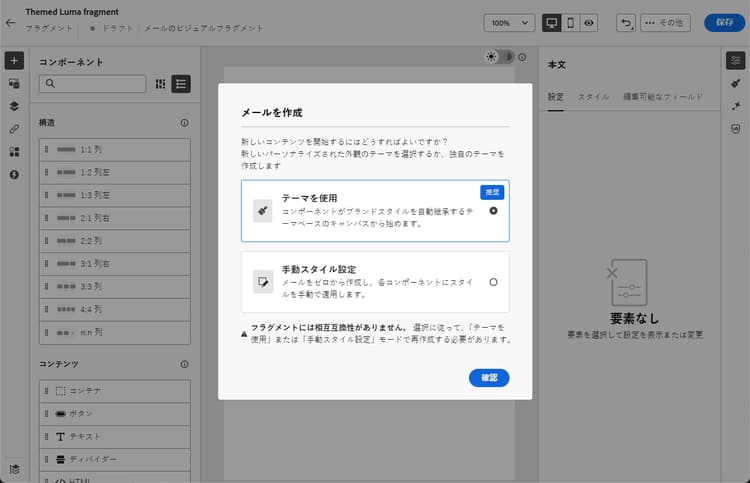This screenshot has height=483, width=750.
Task: Switch components to list view
Action: click(181, 84)
